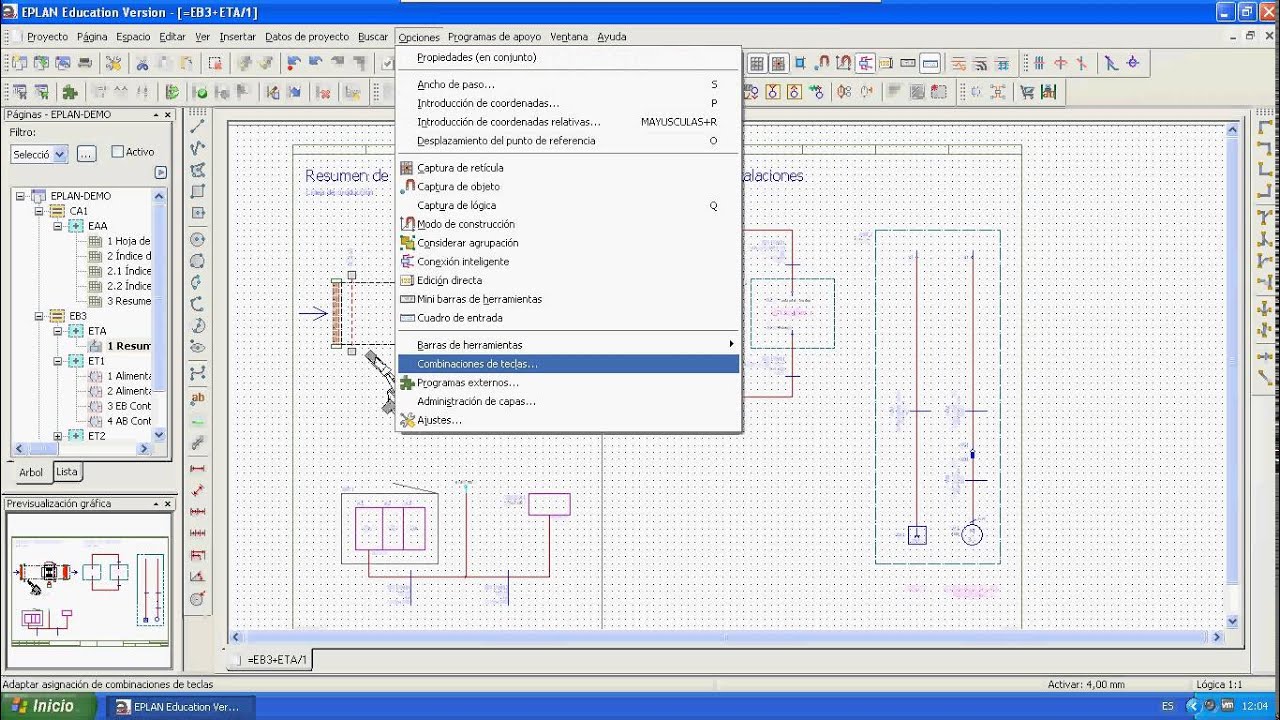Select Administración de capas entry
Screen dimensions: 1280x720
tap(569, 402)
